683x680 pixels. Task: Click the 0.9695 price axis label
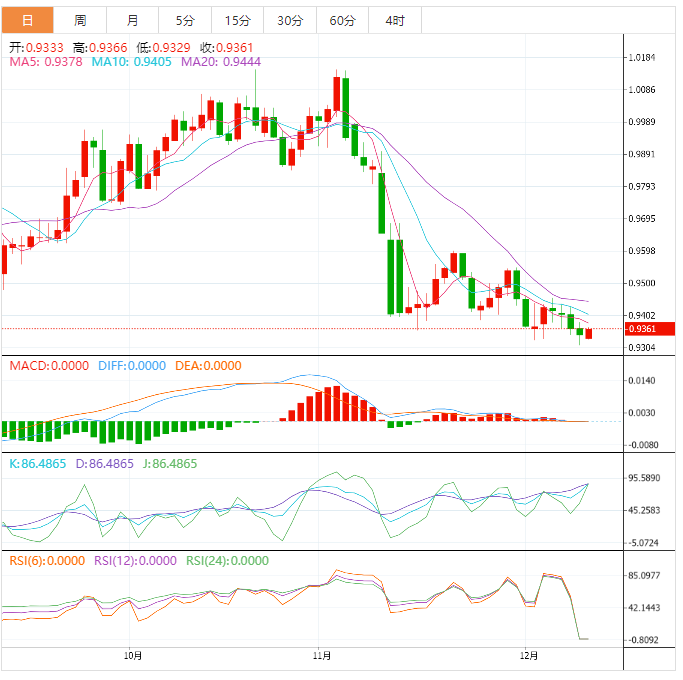[x=642, y=219]
